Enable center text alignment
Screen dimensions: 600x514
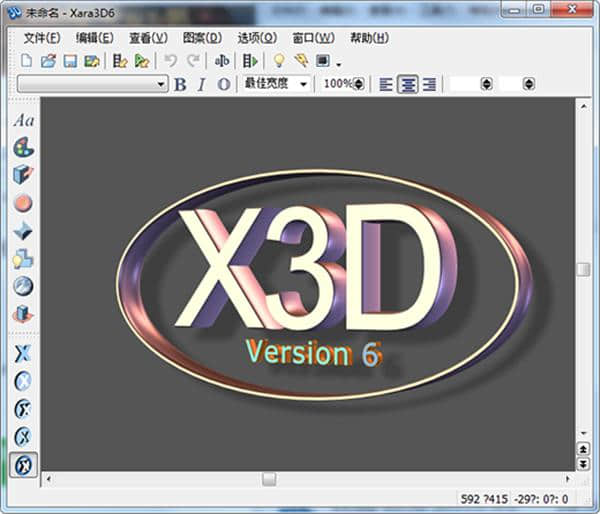point(407,84)
